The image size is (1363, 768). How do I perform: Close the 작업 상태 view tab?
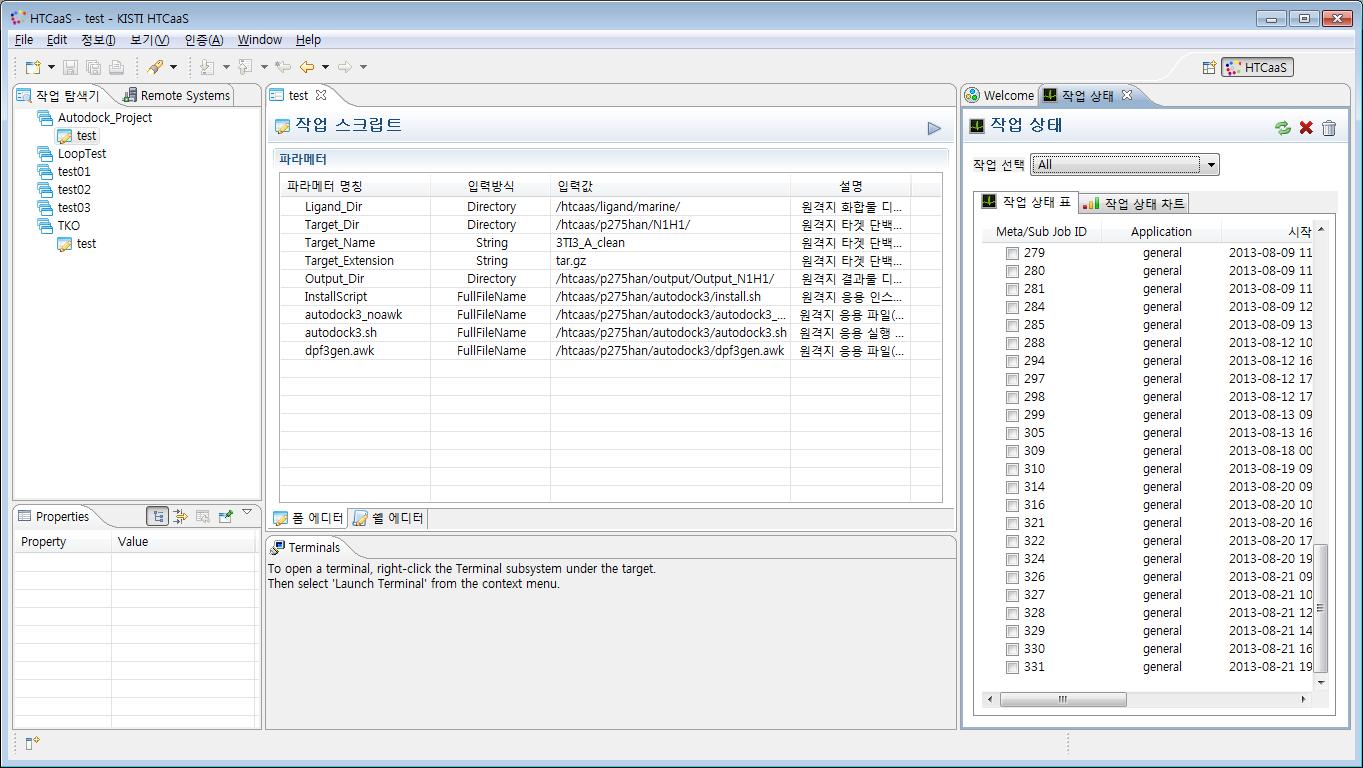[x=1126, y=95]
